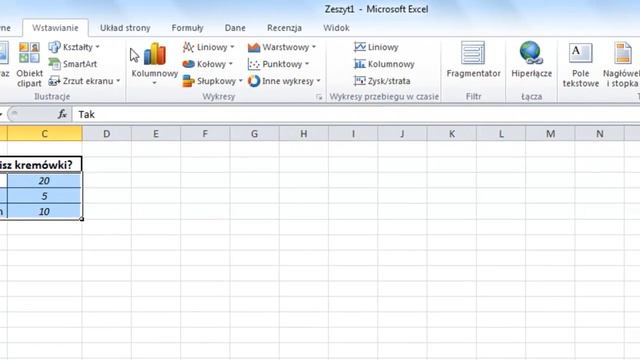This screenshot has width=640, height=360.
Task: Switch to the Widok tab
Action: point(336,28)
